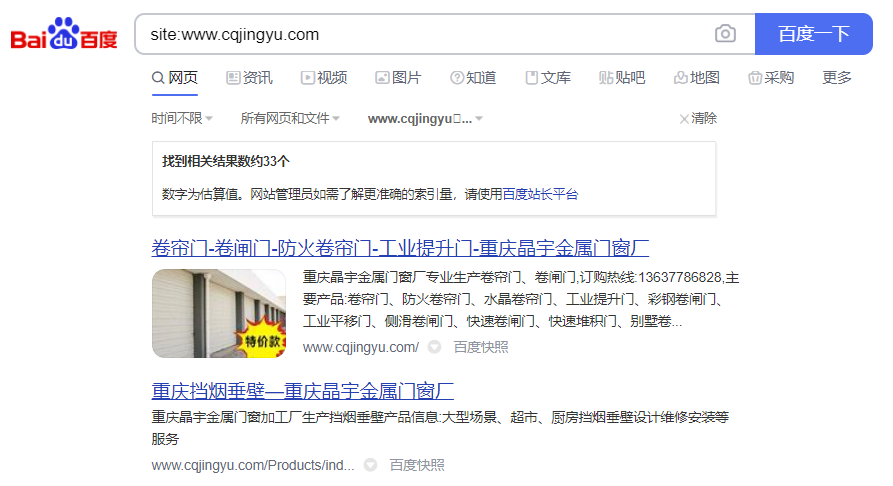Open www.cqjingyu.com/ URL link

(361, 347)
